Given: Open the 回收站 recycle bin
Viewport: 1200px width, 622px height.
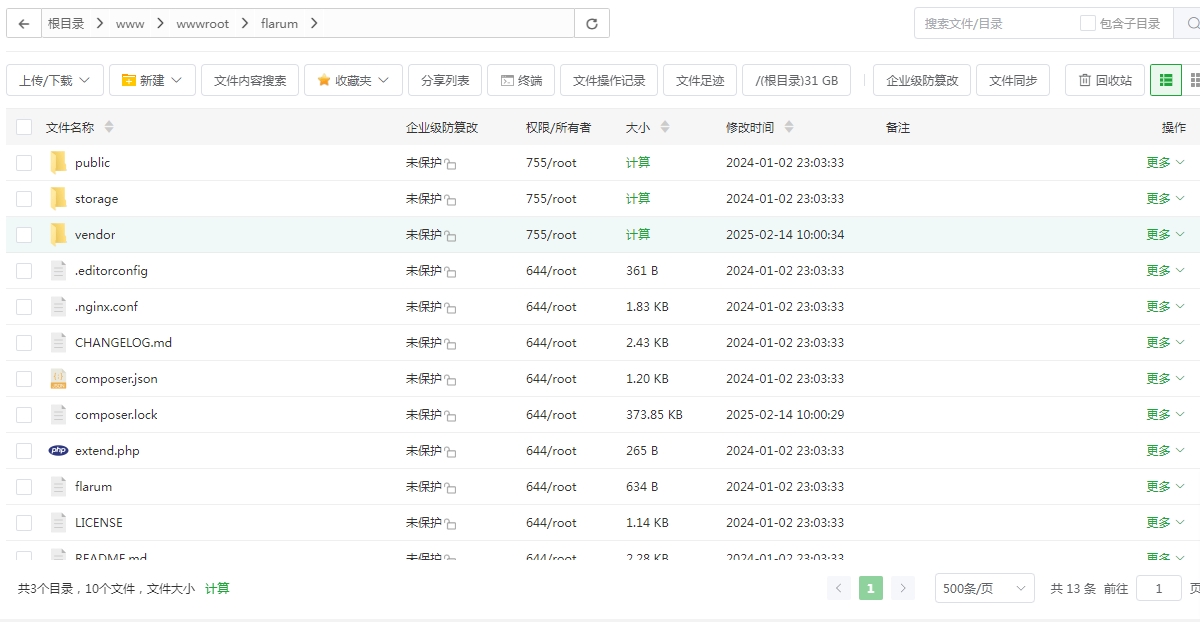Looking at the screenshot, I should click(x=1102, y=79).
